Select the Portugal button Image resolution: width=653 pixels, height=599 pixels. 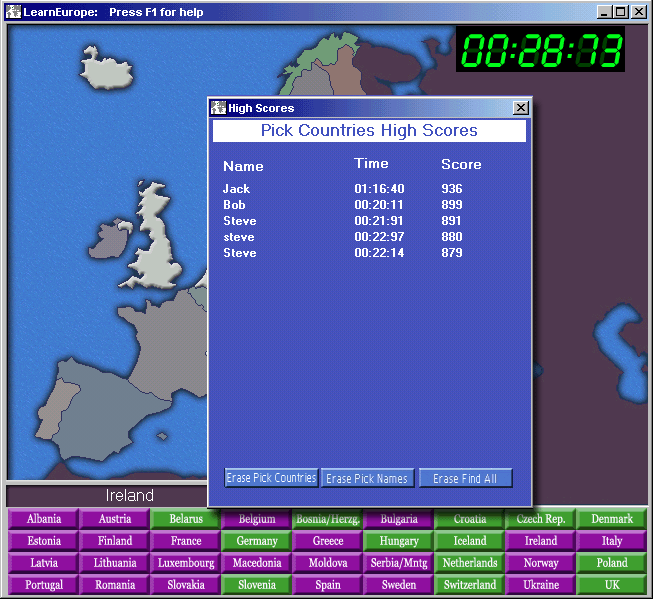coord(44,585)
